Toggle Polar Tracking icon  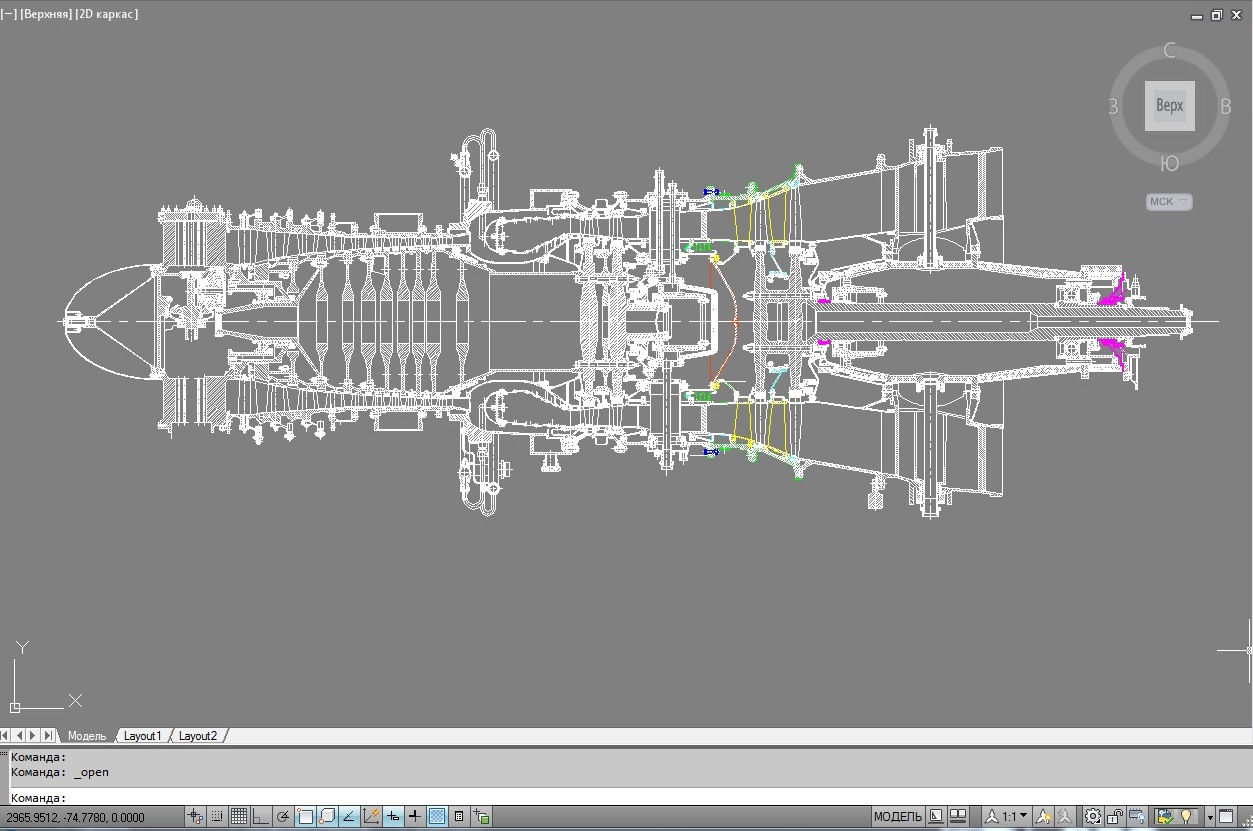click(283, 817)
